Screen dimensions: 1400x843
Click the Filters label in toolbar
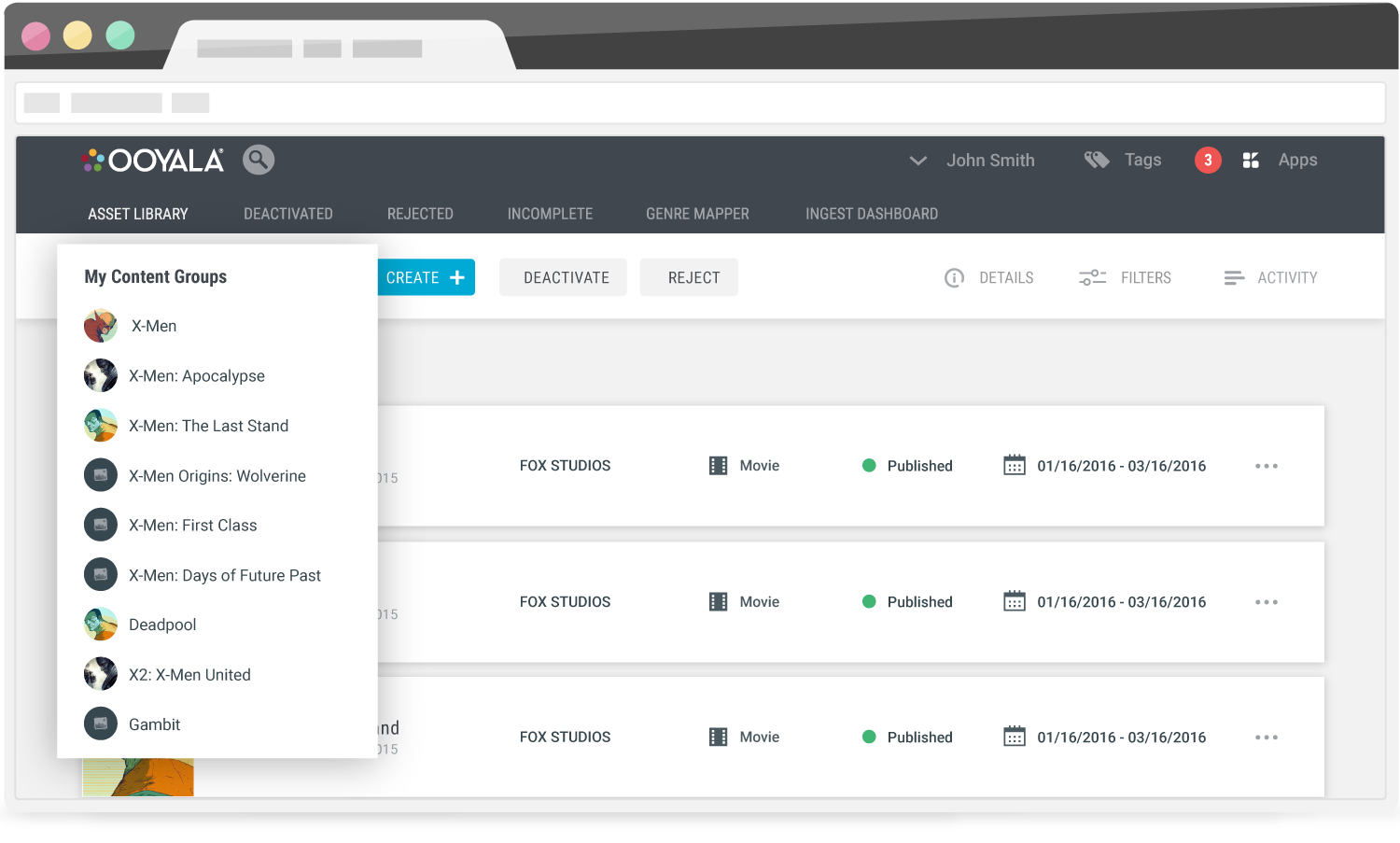[1146, 278]
